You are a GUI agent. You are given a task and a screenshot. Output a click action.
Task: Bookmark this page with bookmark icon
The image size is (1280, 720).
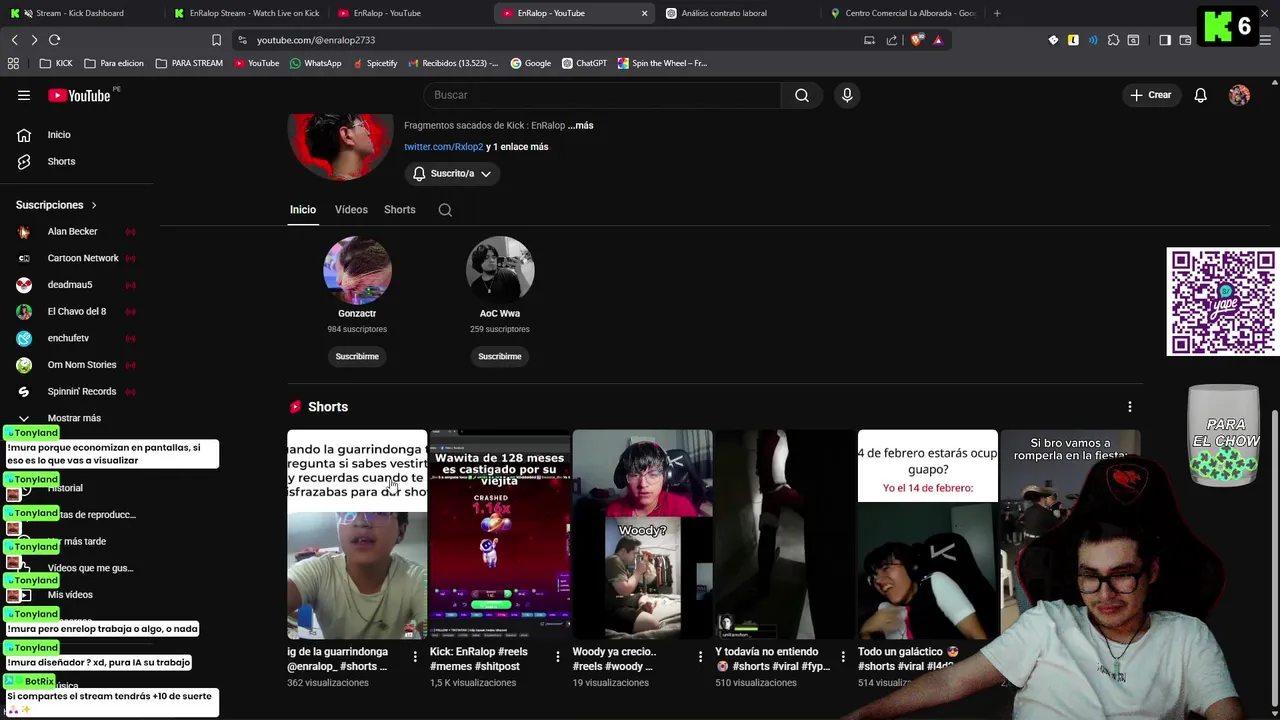pyautogui.click(x=216, y=40)
